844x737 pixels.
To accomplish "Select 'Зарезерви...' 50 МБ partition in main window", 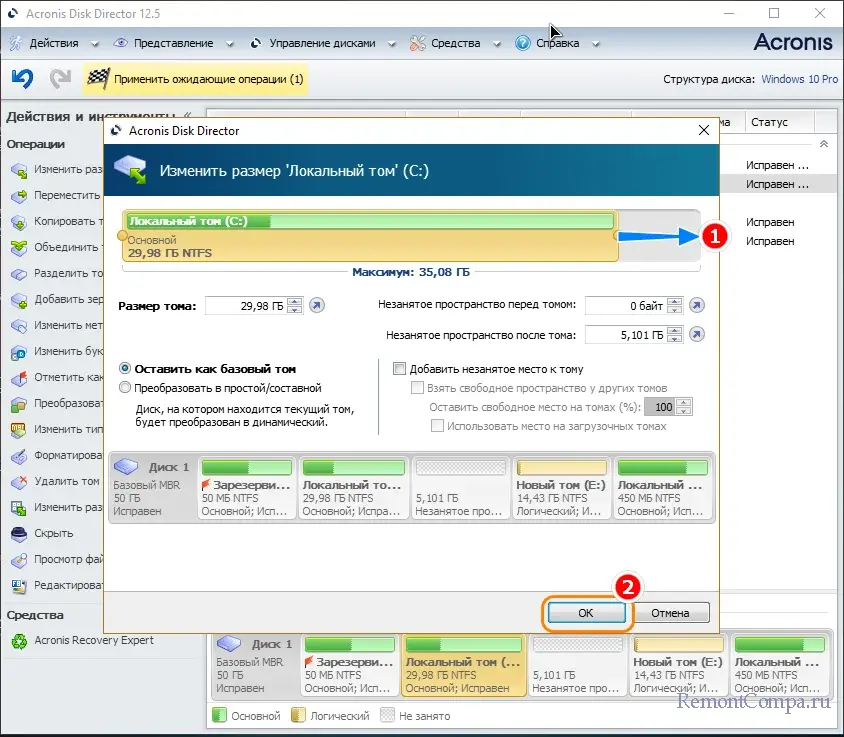I will click(x=349, y=665).
